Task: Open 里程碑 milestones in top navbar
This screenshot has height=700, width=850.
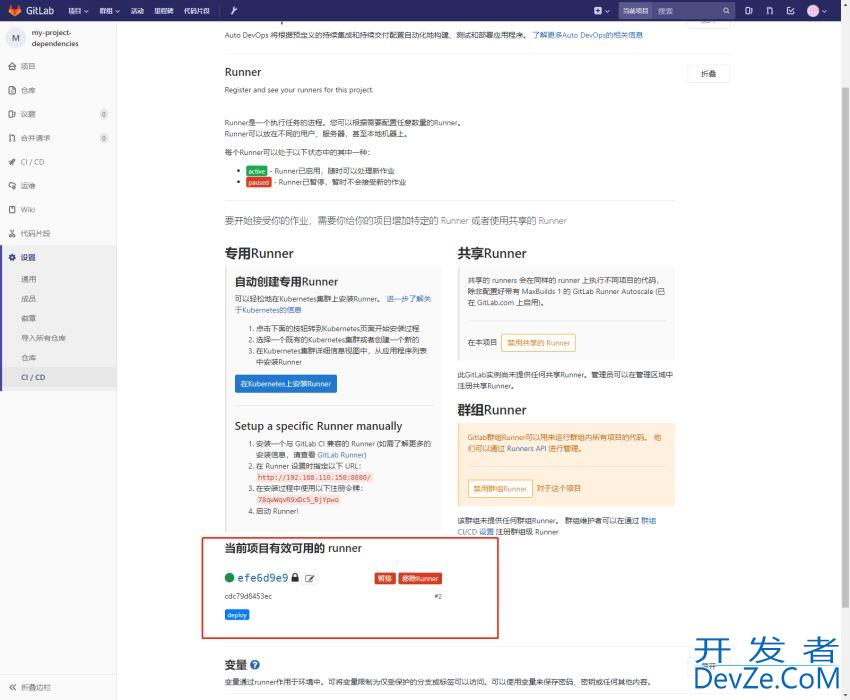Action: click(164, 11)
